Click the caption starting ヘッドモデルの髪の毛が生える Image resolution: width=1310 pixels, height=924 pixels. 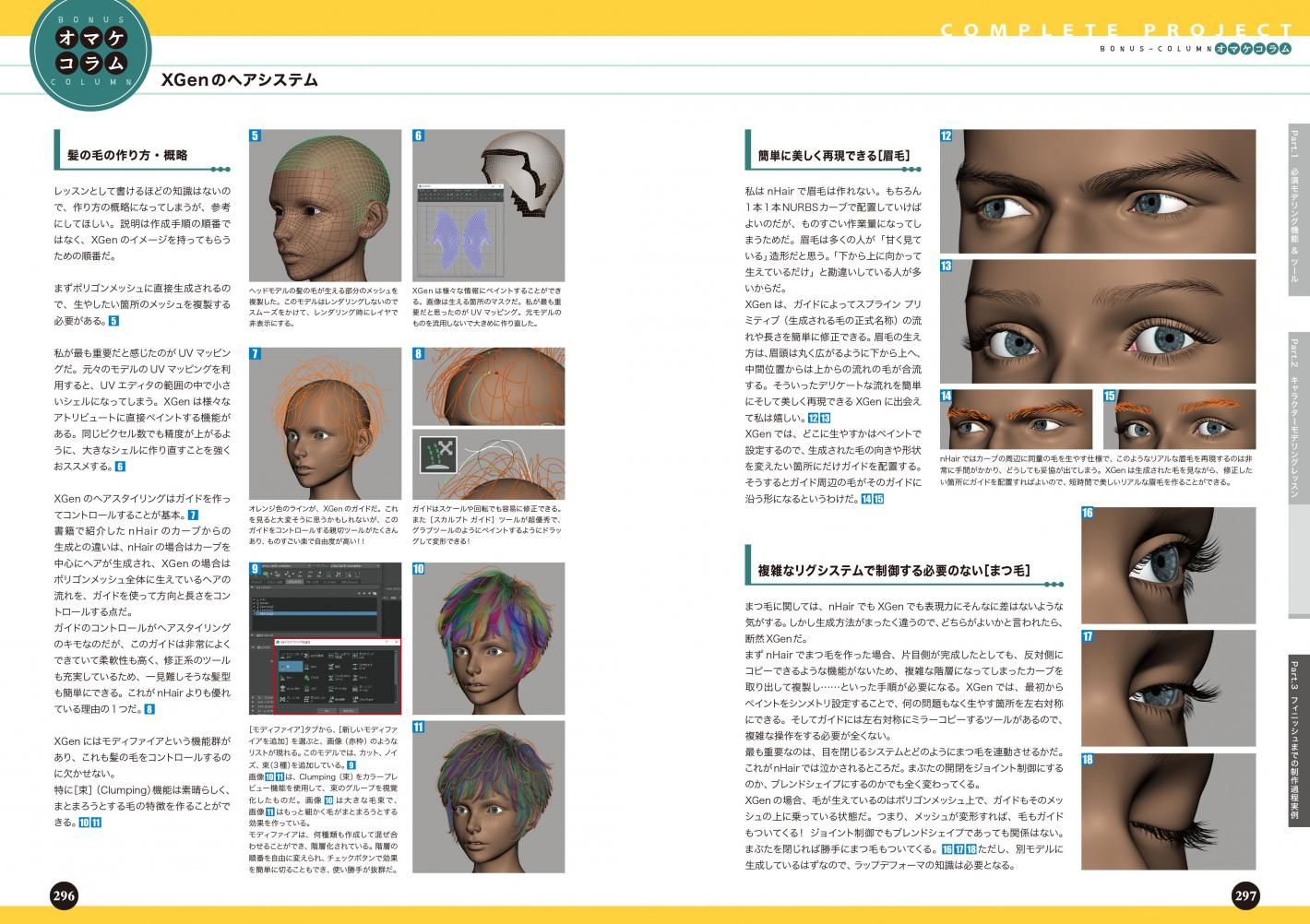325,307
